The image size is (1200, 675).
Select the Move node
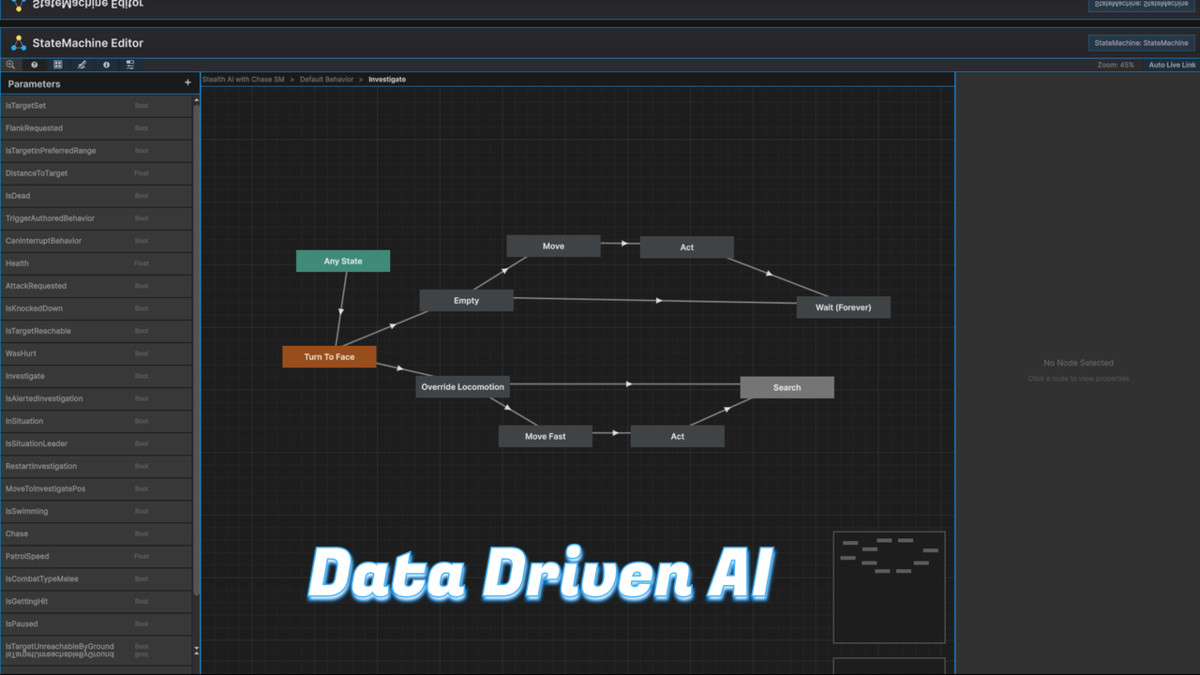point(553,246)
